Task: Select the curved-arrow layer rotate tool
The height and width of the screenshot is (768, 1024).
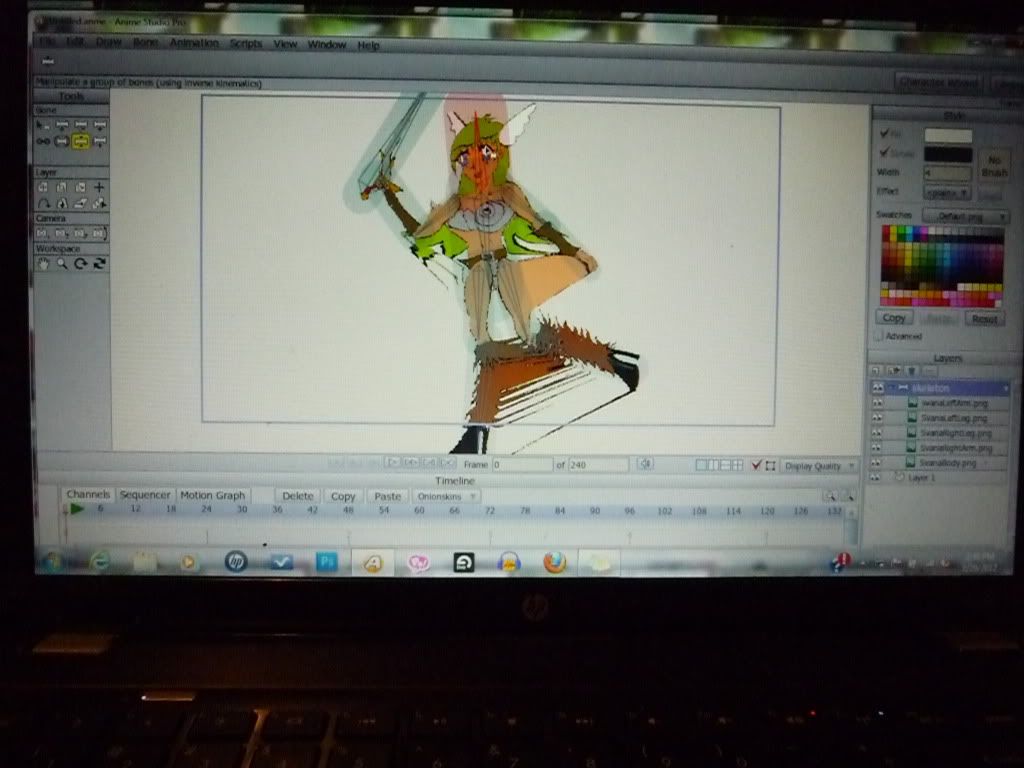Action: pos(43,203)
